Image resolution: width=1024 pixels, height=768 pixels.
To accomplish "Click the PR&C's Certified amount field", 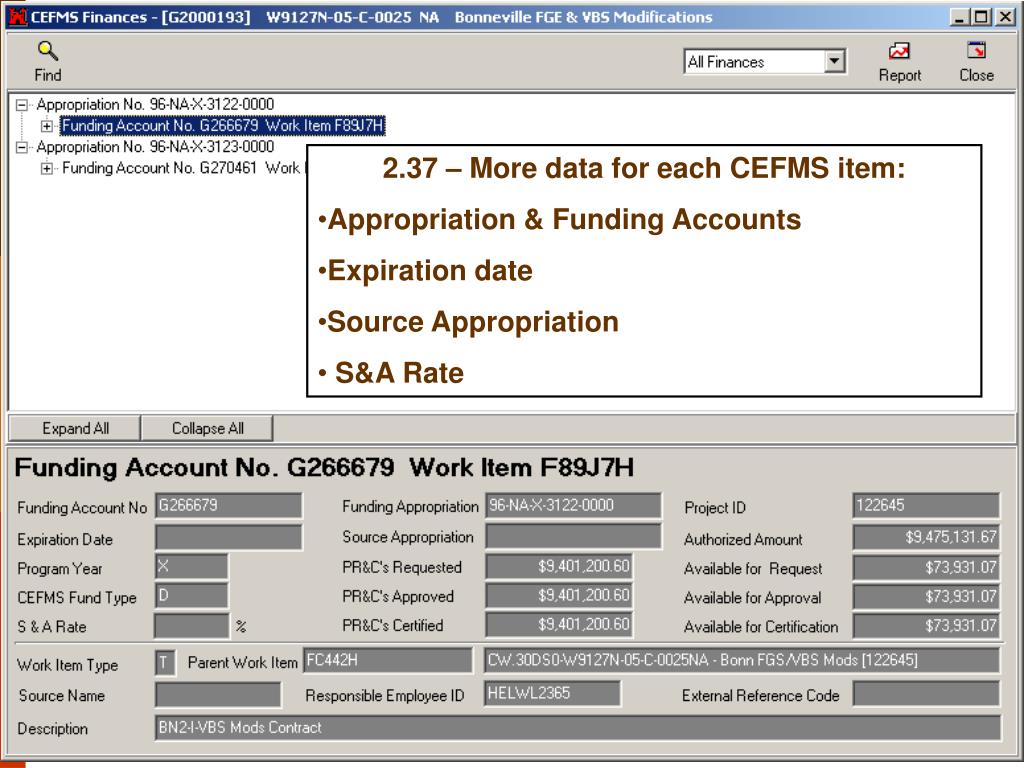I will pyautogui.click(x=559, y=624).
